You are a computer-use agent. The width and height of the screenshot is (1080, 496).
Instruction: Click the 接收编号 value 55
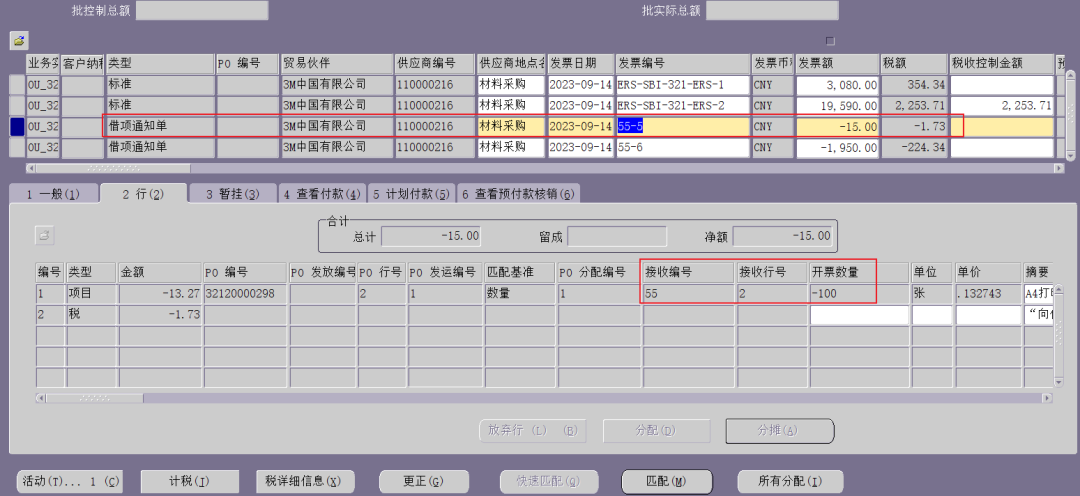689,294
